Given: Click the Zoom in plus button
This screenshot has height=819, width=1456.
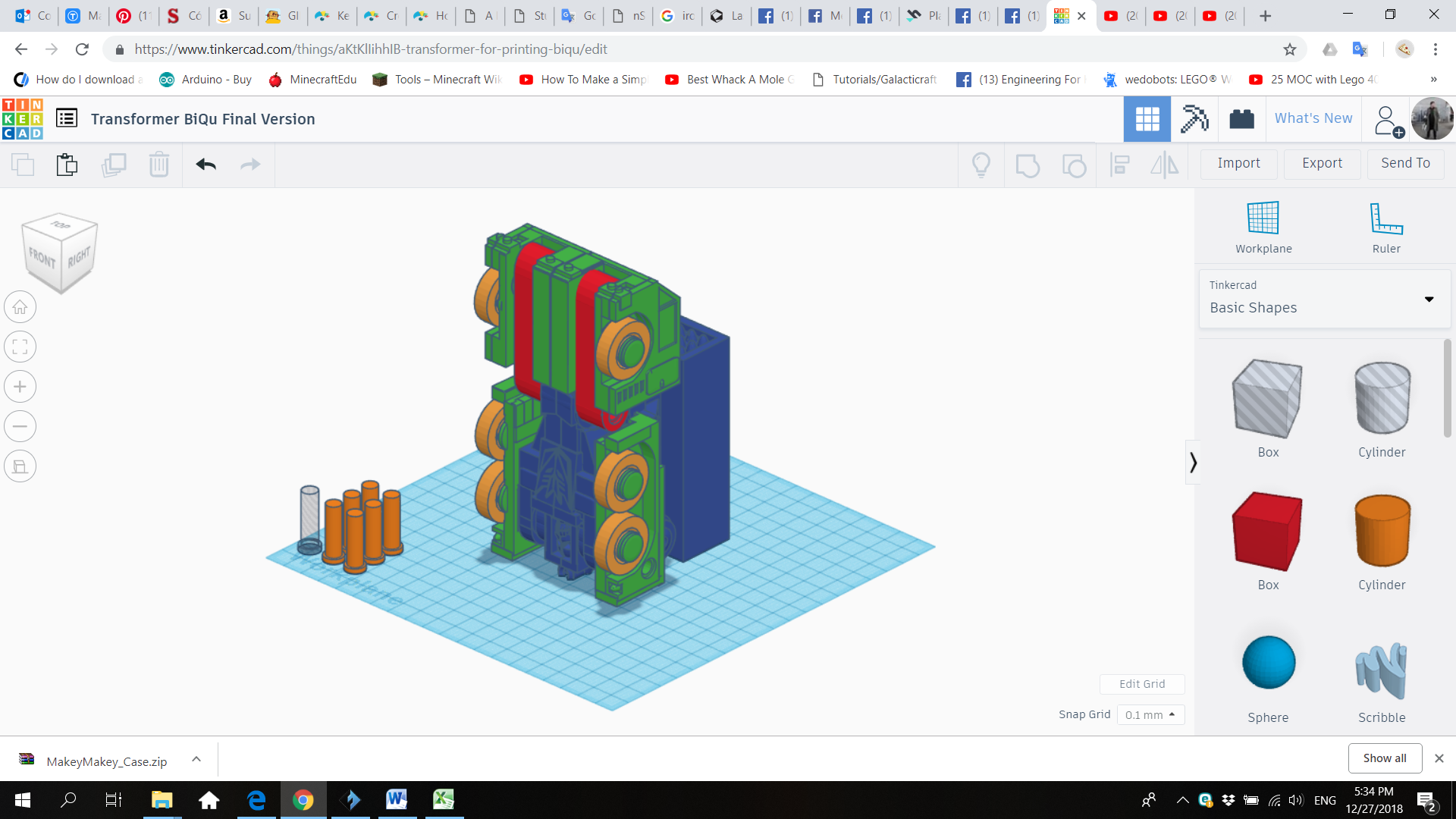Looking at the screenshot, I should [x=20, y=387].
